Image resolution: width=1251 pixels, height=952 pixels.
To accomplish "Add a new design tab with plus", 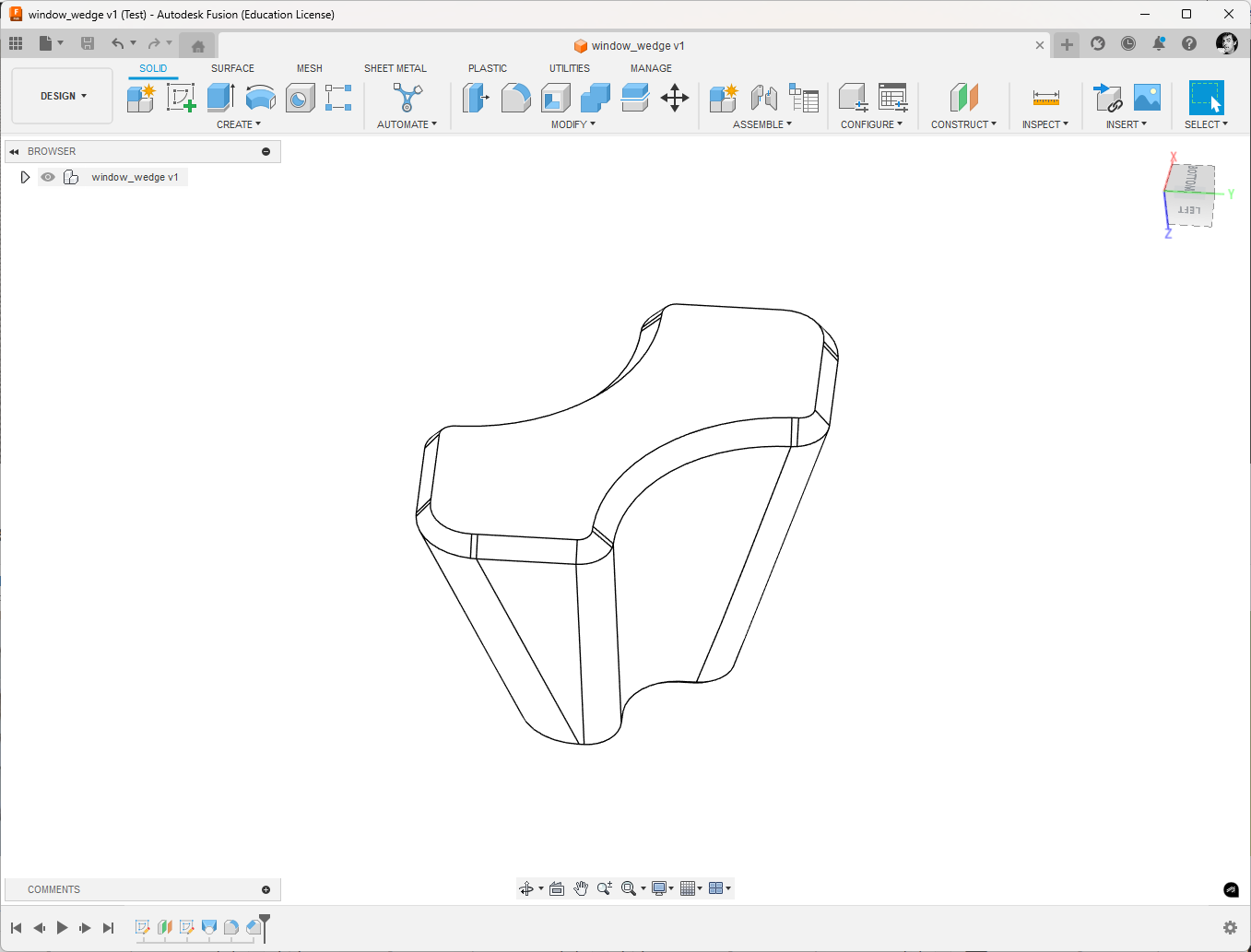I will tap(1067, 44).
